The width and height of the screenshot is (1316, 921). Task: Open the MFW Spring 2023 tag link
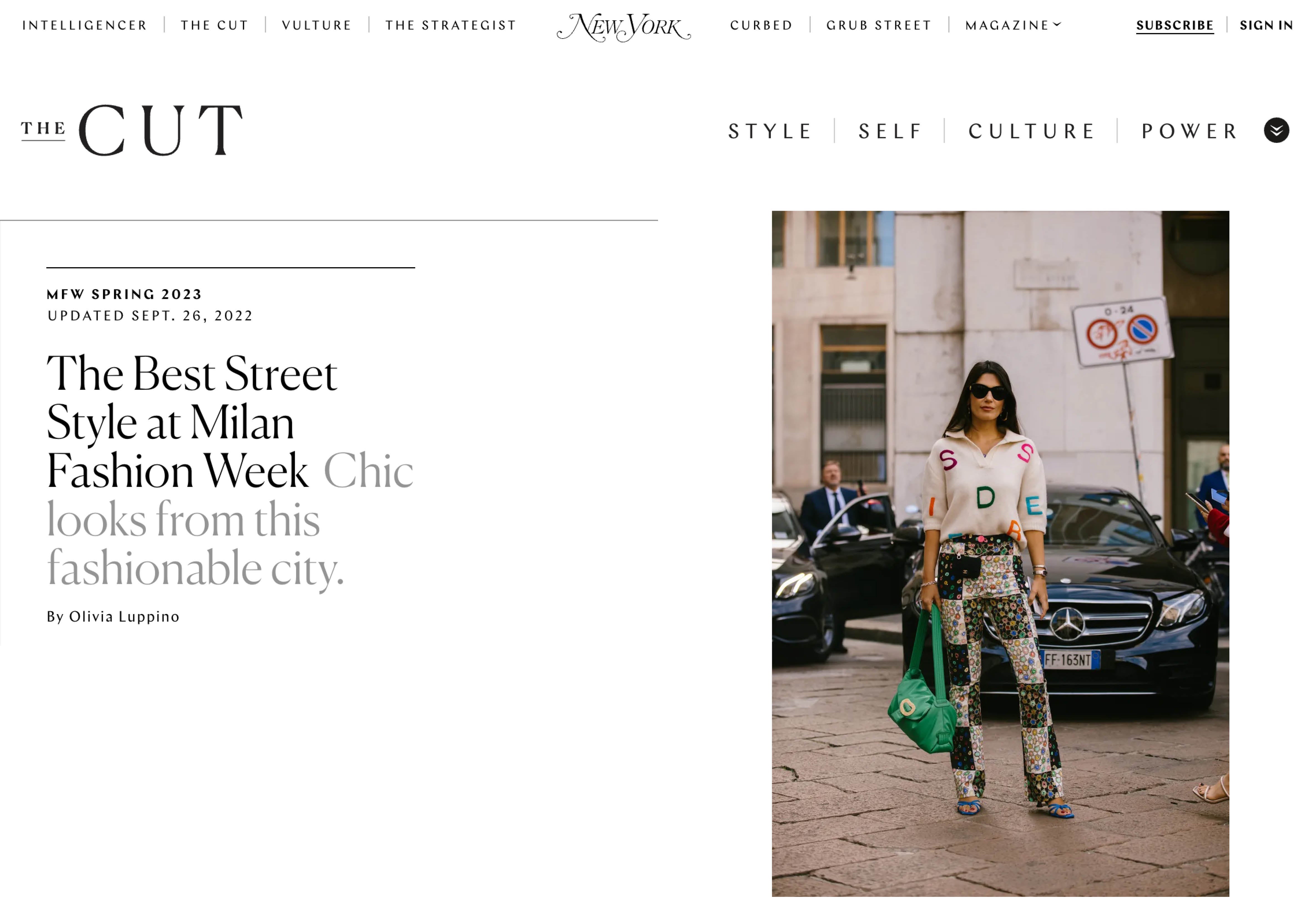(124, 294)
